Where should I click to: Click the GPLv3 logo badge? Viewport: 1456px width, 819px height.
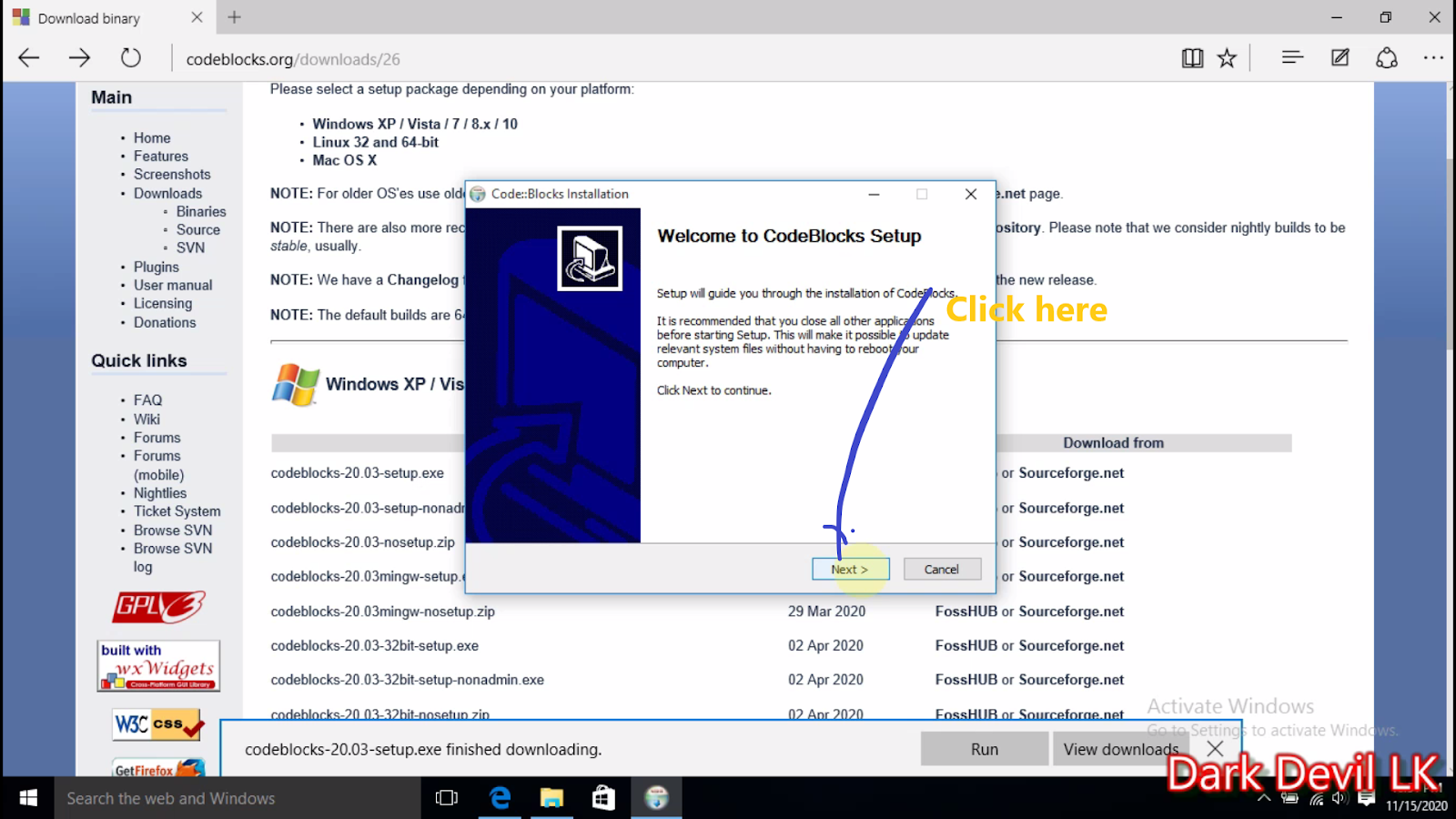point(159,607)
